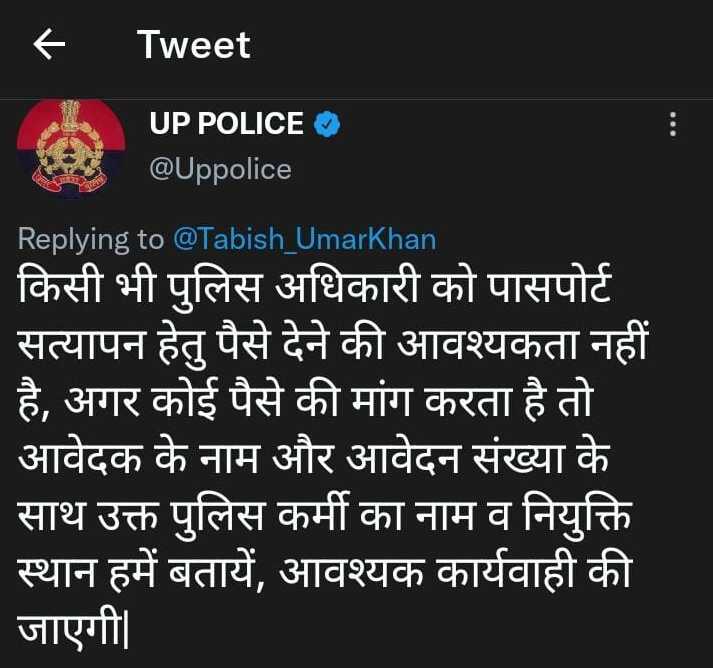The image size is (713, 668).
Task: Open the UP POLICE display name
Action: click(x=226, y=123)
